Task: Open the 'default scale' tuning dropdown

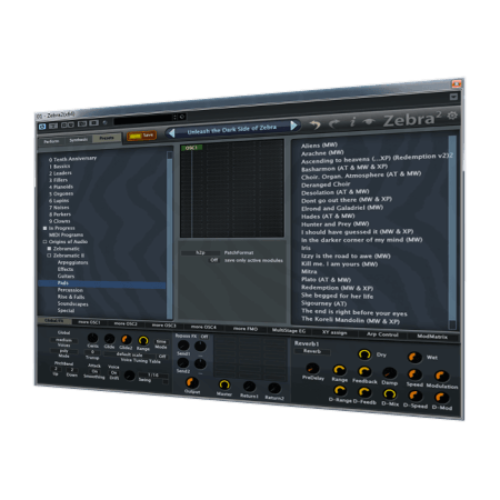Action: coord(129,355)
